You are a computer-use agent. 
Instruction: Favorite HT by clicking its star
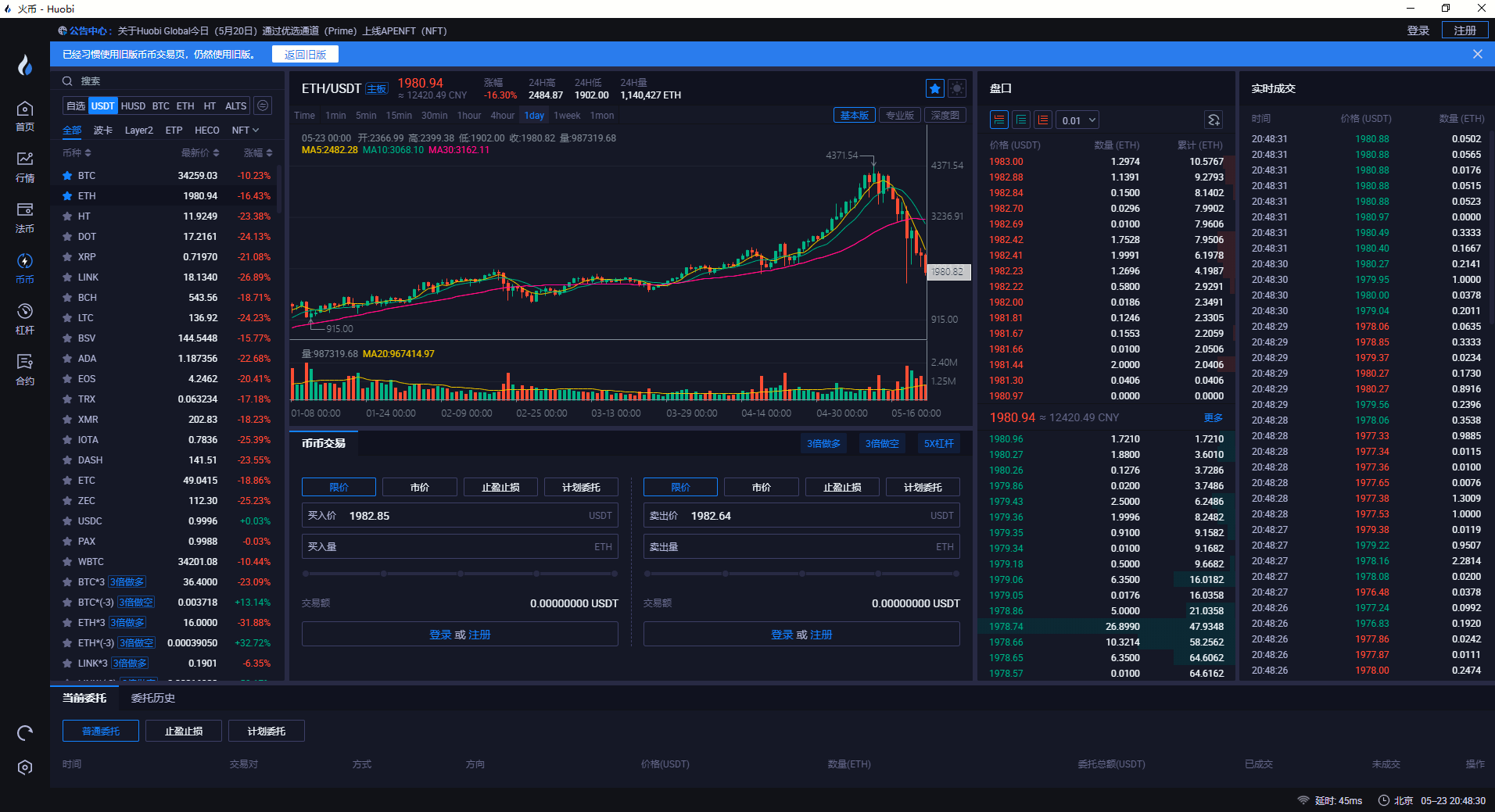click(x=67, y=216)
